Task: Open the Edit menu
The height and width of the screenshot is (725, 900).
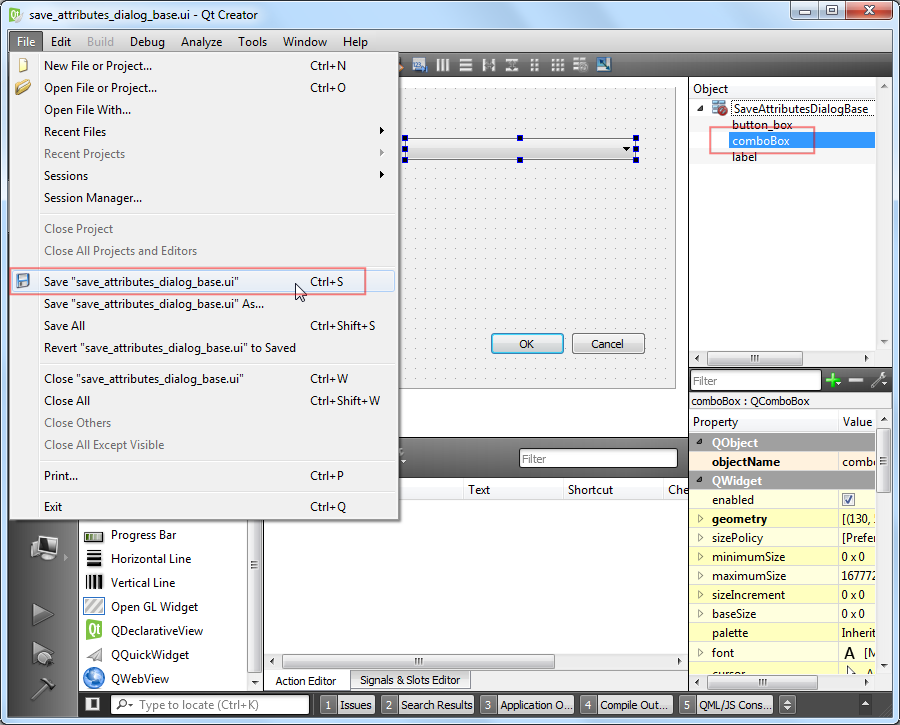Action: (x=61, y=41)
